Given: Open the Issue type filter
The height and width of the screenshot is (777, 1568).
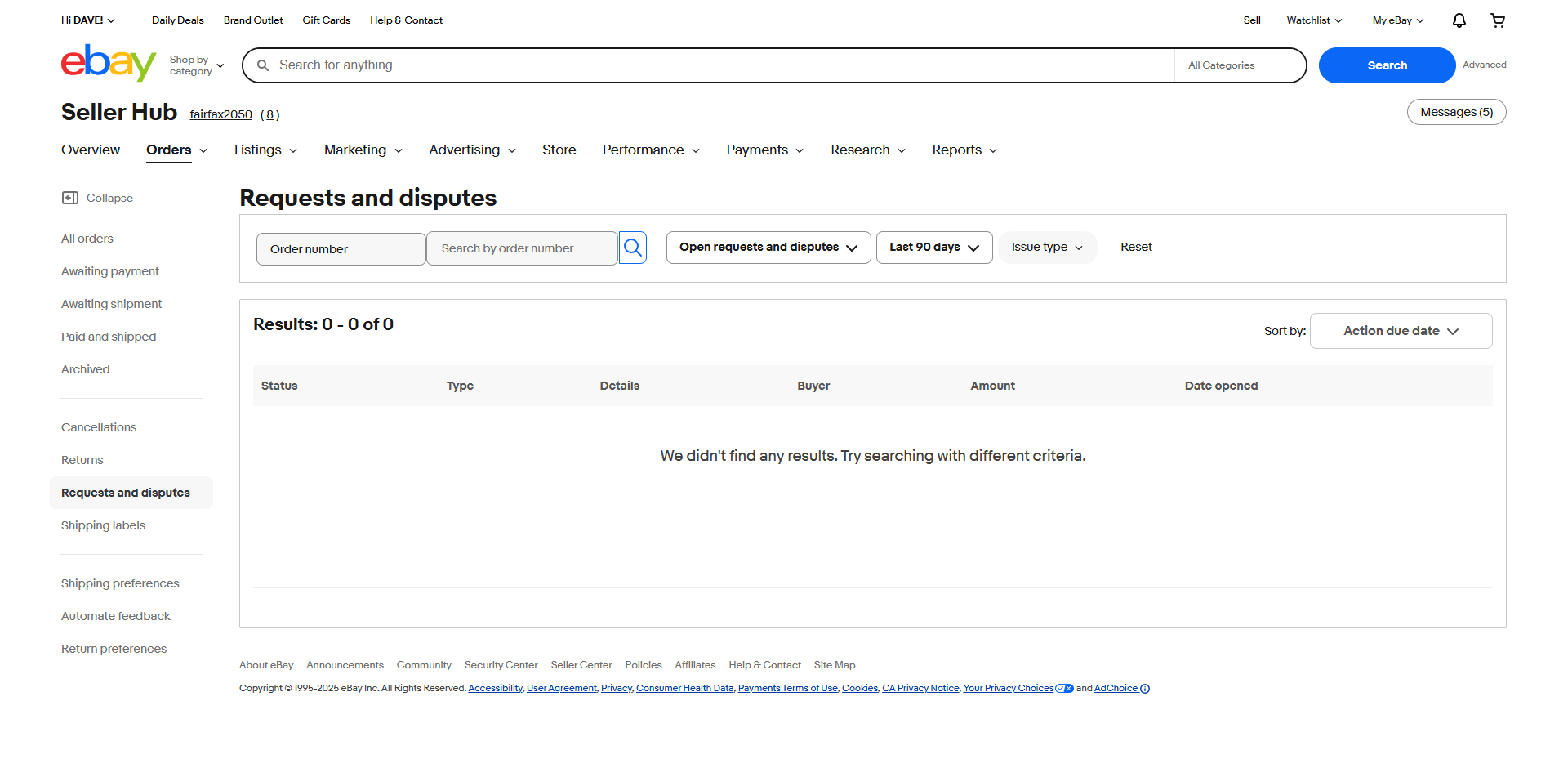Looking at the screenshot, I should point(1047,248).
